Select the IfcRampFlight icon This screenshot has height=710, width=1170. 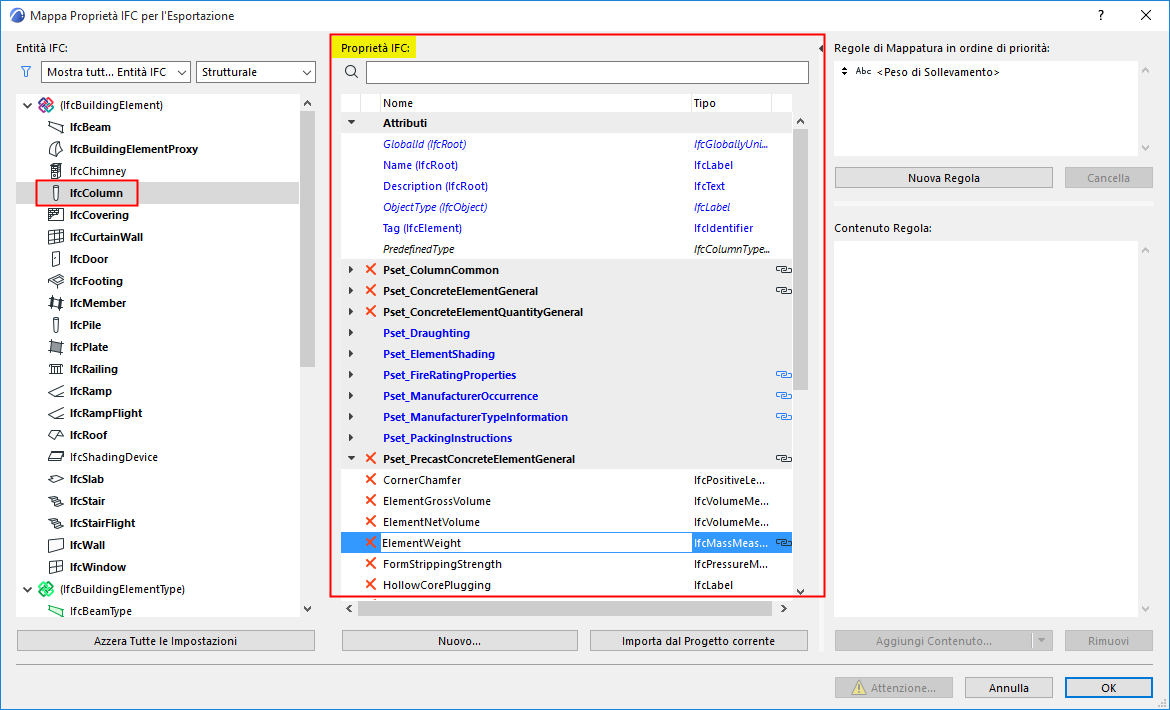pos(56,413)
